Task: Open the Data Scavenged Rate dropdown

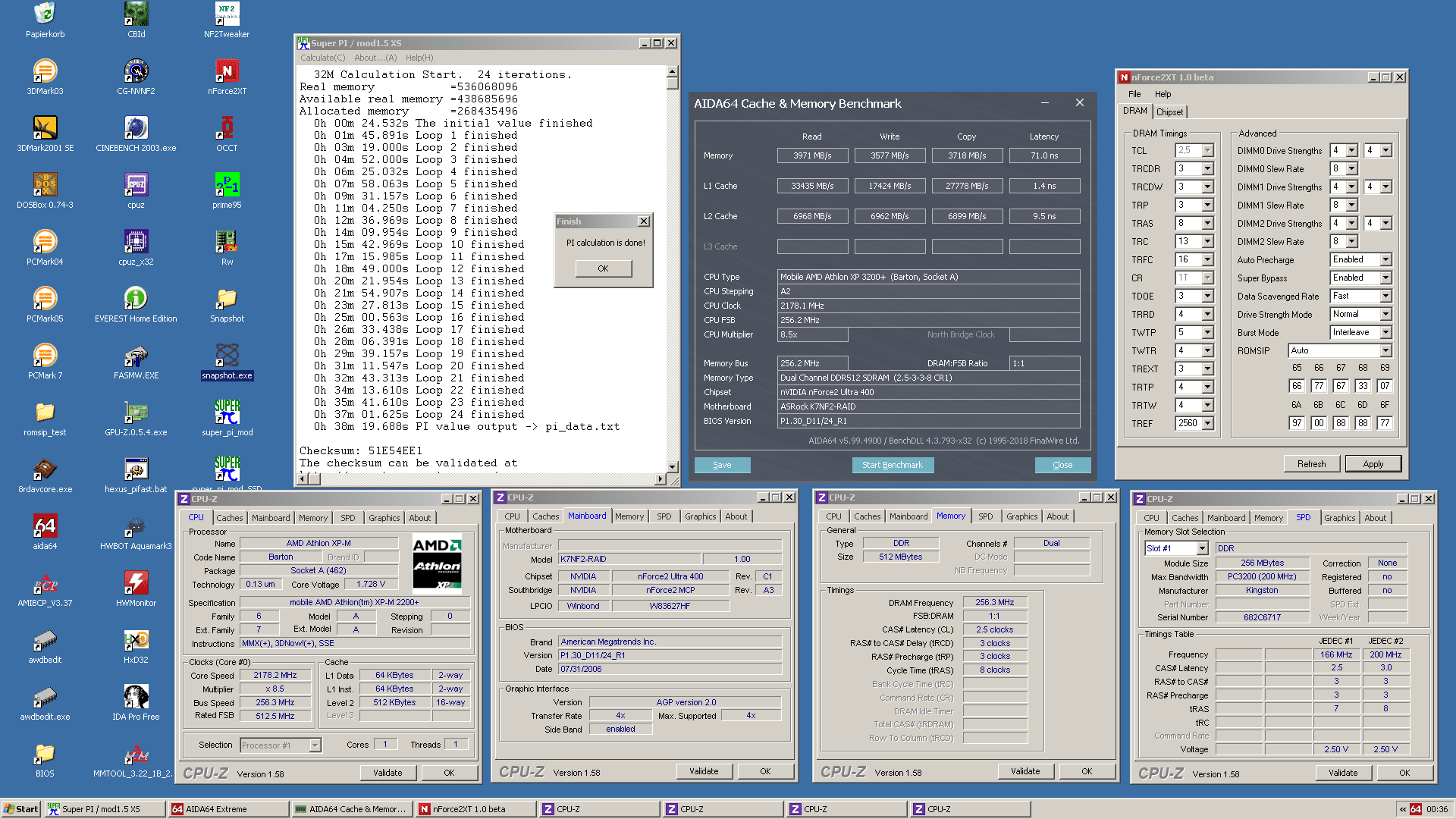Action: (x=1385, y=296)
